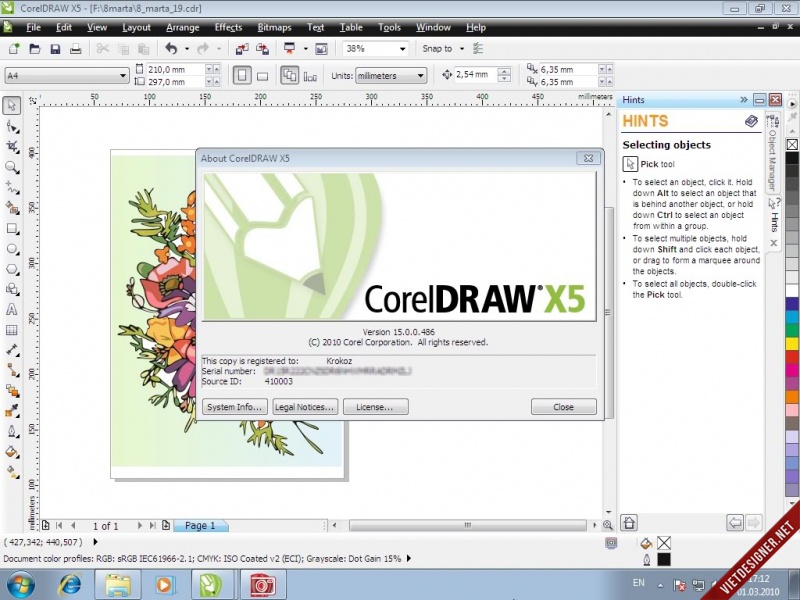Toggle apply layout to current page
Viewport: 800px width, 600px height.
point(310,76)
